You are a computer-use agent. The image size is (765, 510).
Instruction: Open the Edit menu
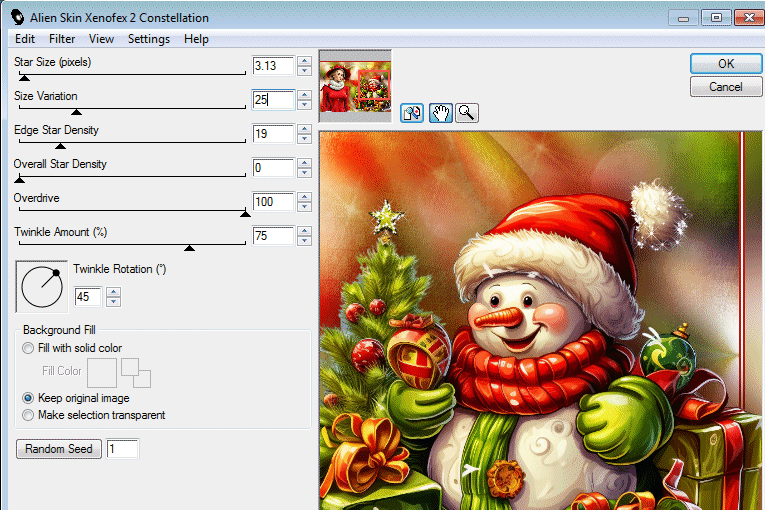pos(25,39)
